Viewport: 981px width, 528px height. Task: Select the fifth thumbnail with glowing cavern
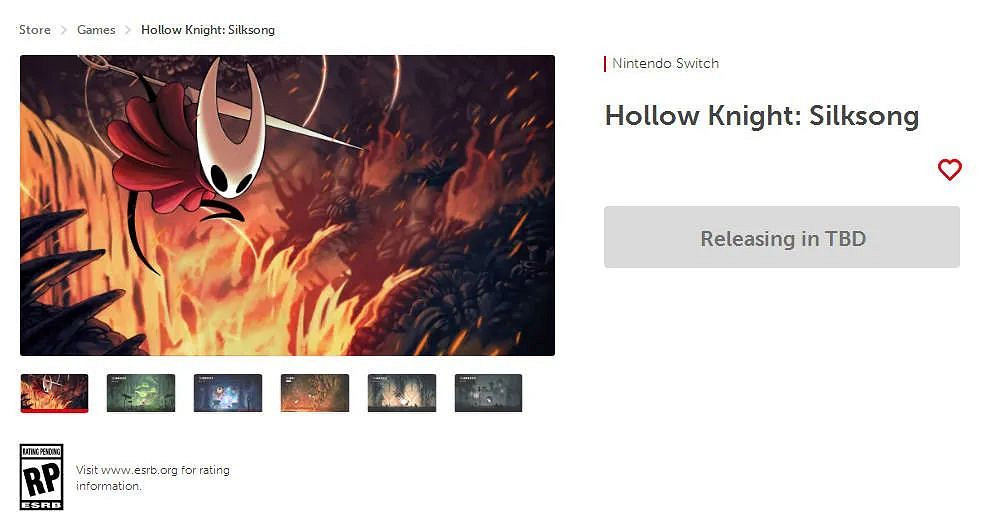pos(402,393)
